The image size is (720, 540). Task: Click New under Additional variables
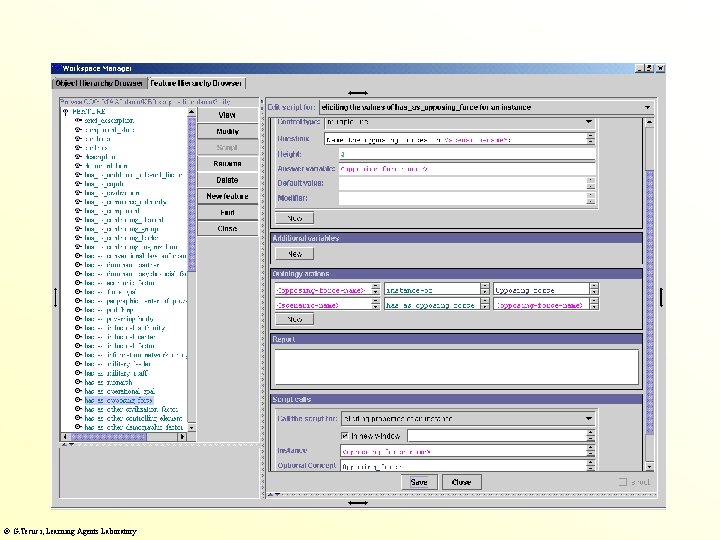point(295,254)
